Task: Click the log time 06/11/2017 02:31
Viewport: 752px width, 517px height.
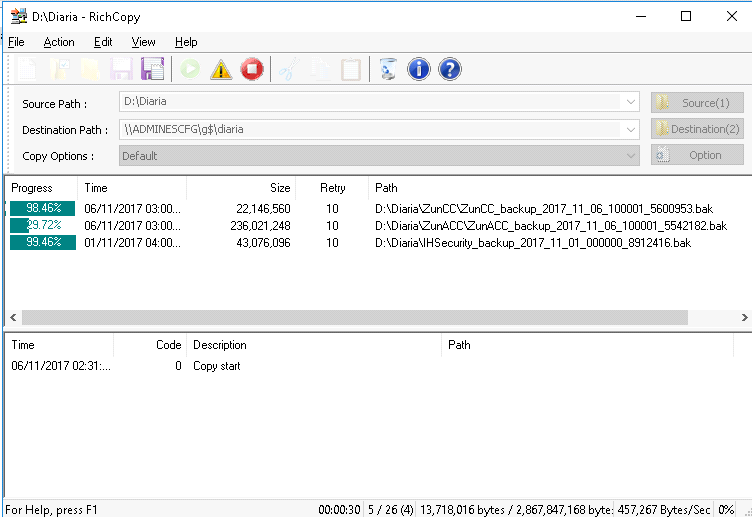Action: (61, 366)
